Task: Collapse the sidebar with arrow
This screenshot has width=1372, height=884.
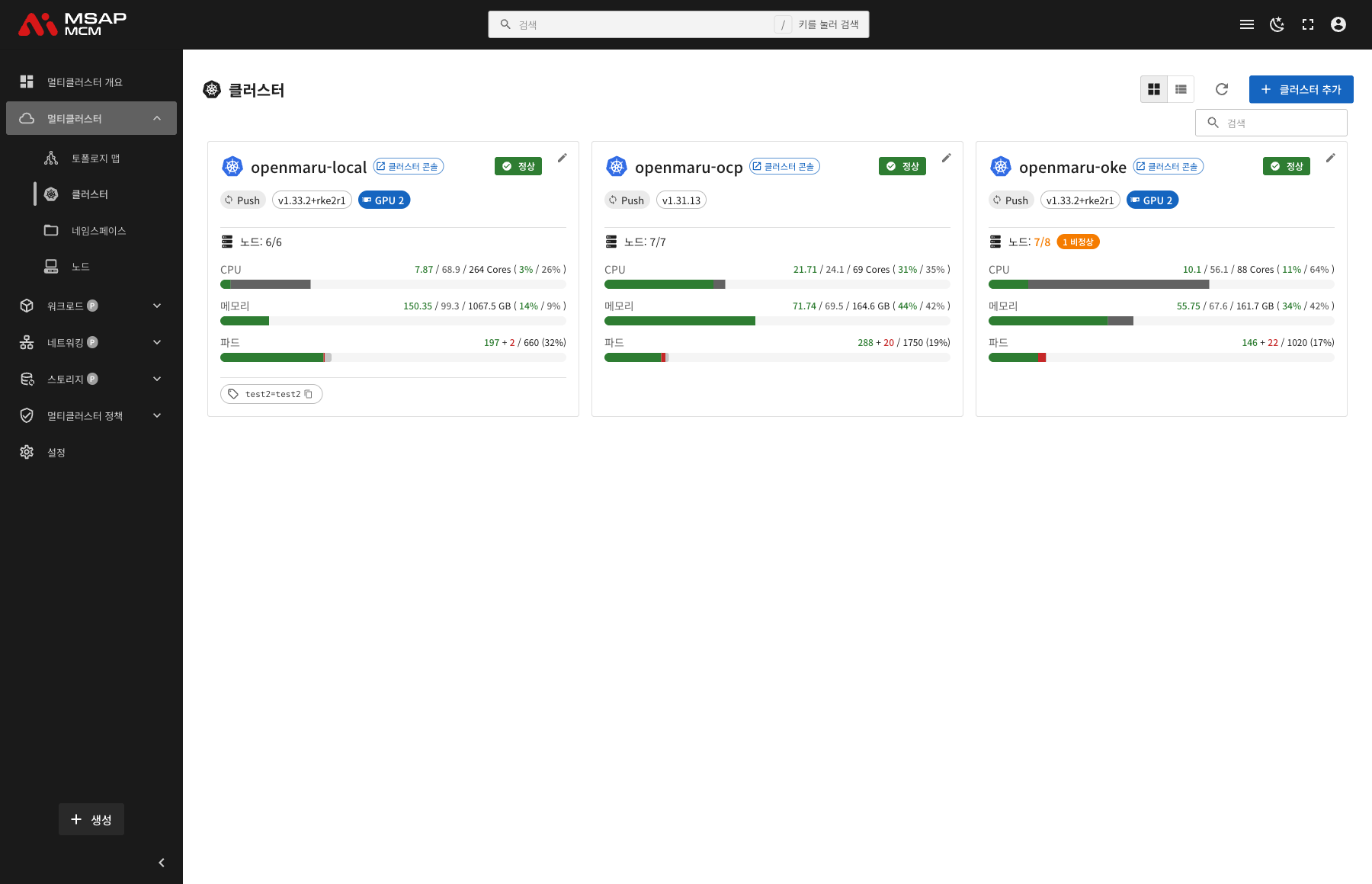Action: 162,863
